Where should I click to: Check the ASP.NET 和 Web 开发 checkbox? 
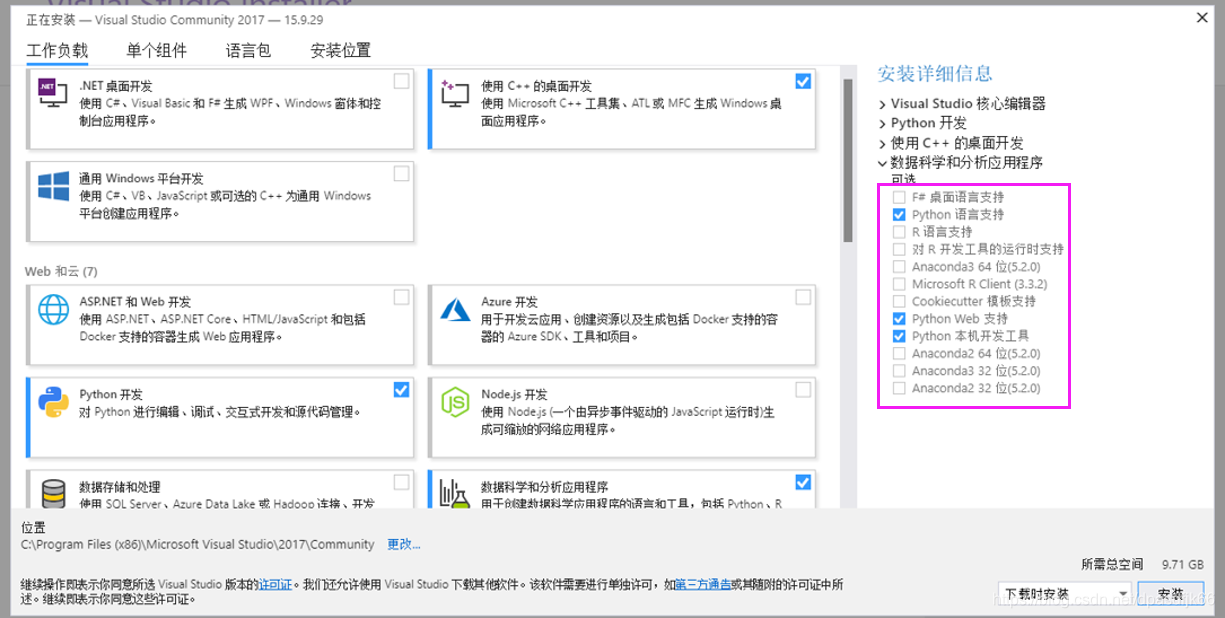pos(401,297)
